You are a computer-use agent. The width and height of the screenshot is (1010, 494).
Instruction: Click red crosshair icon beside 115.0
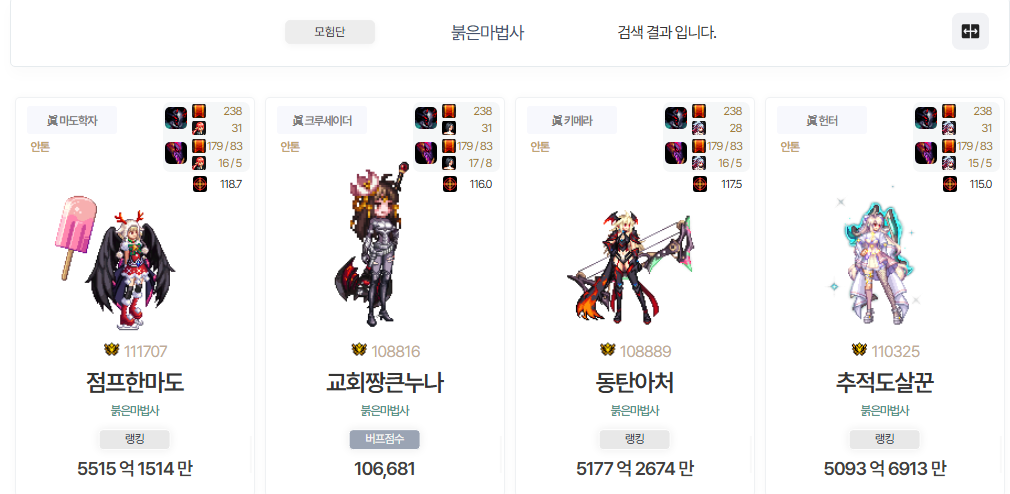949,184
